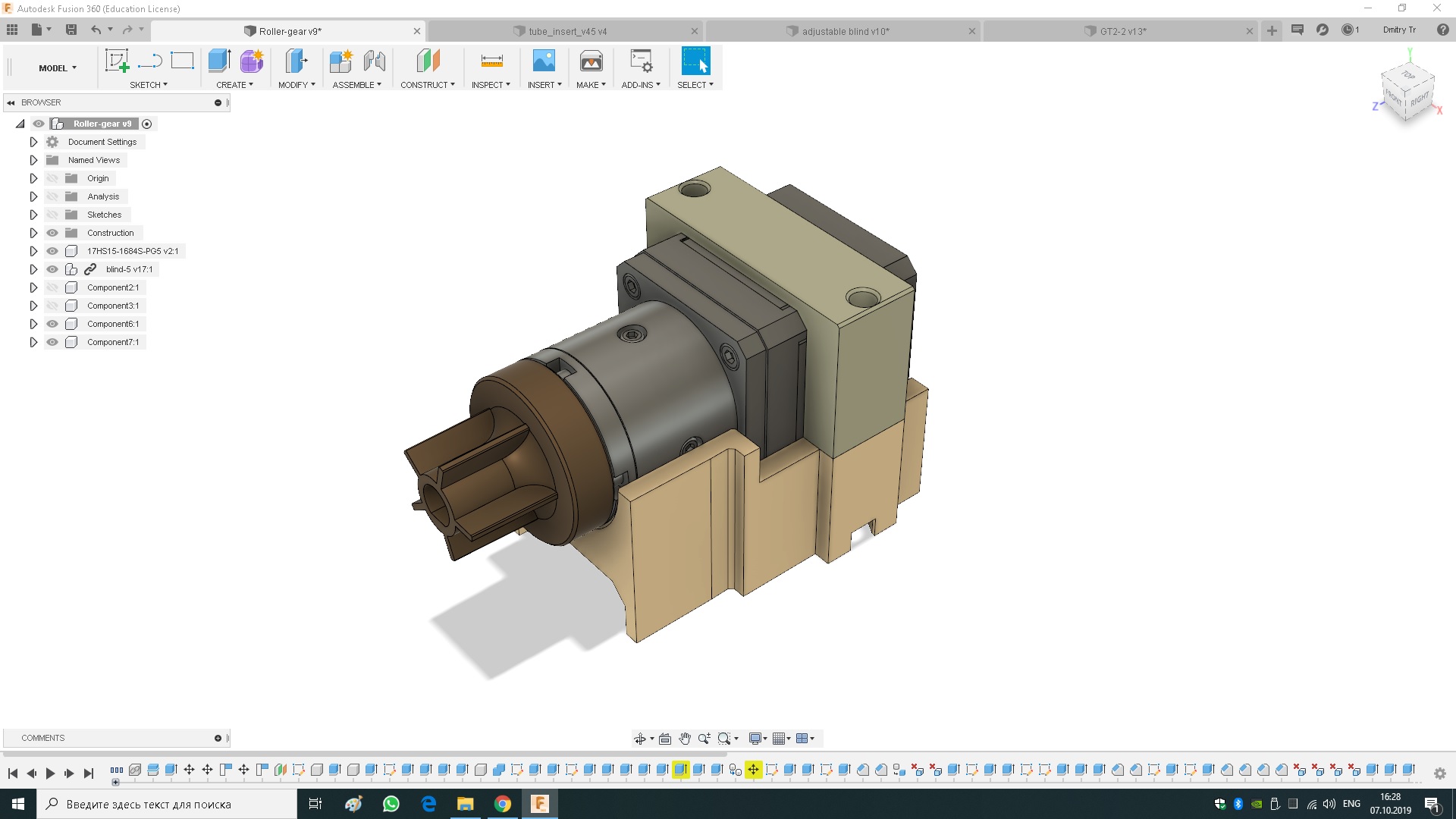This screenshot has width=1456, height=819.
Task: Show the Sketches folder via eye icon
Action: point(52,215)
